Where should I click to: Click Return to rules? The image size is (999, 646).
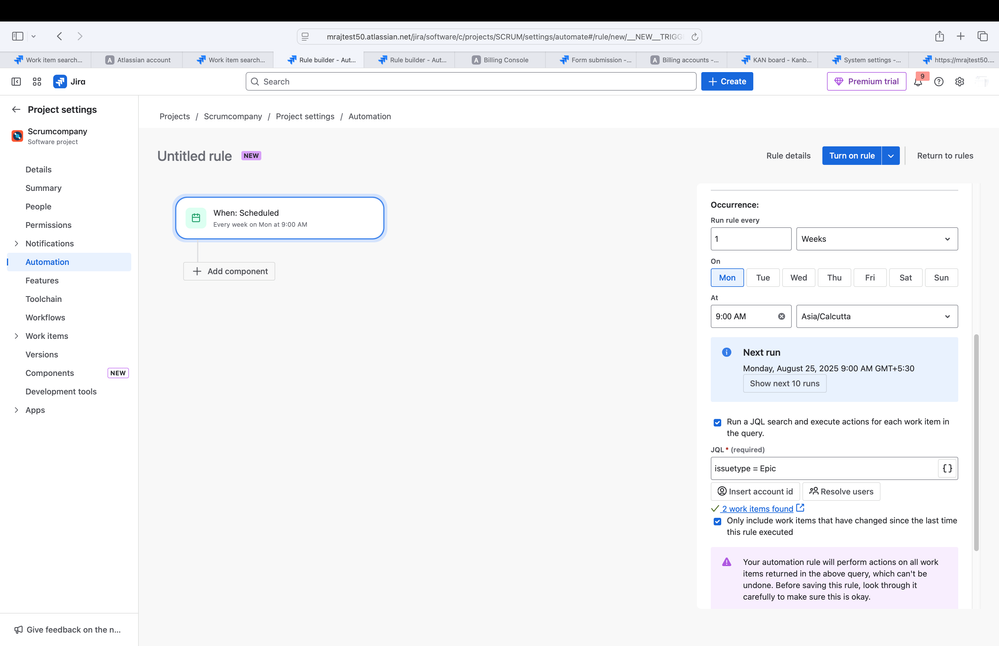945,155
